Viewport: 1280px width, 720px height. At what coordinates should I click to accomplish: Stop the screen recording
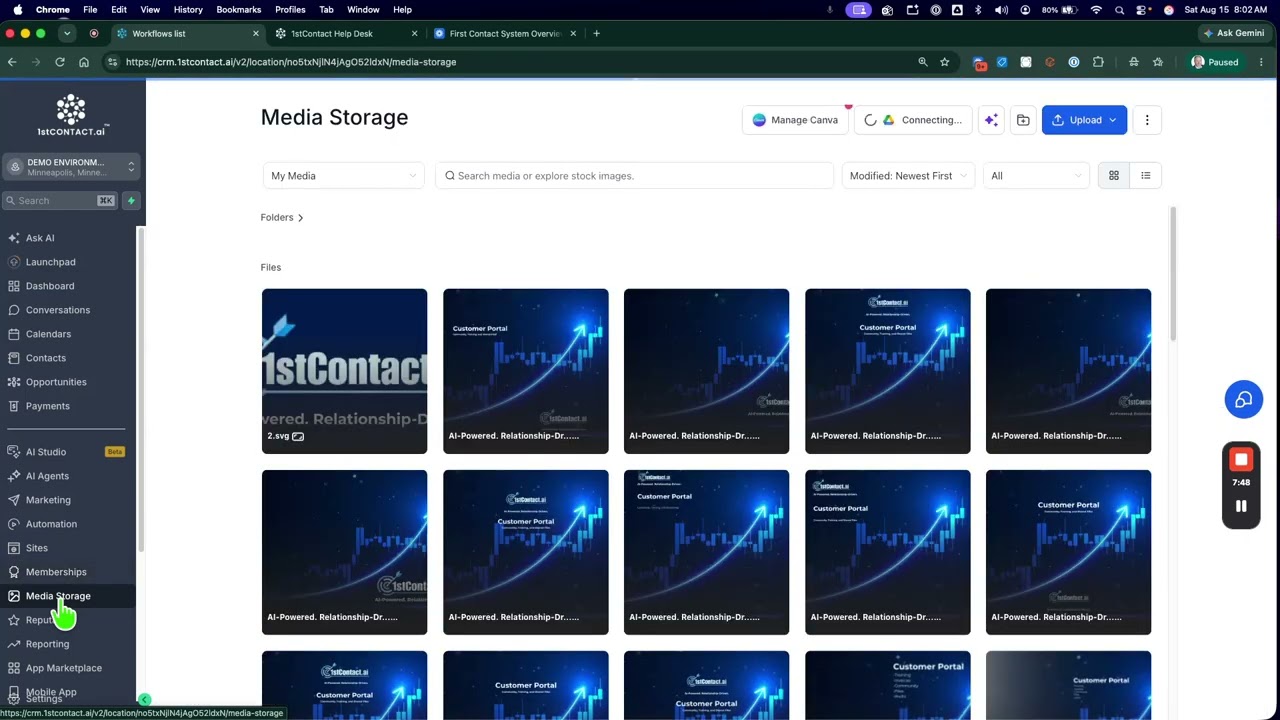(x=1241, y=460)
